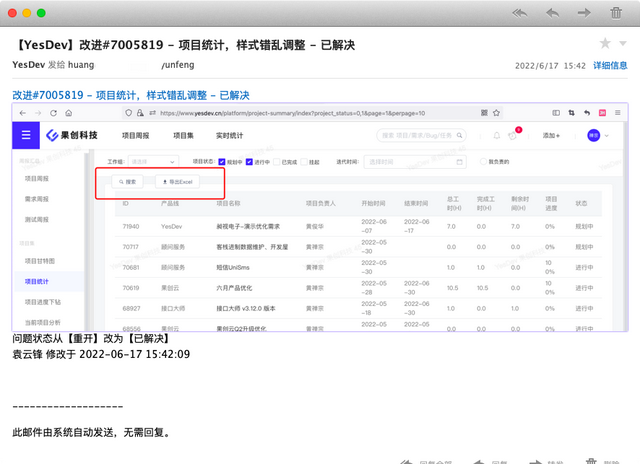Click the browser back arrow in the screenshot
This screenshot has height=464, width=640.
[23, 113]
